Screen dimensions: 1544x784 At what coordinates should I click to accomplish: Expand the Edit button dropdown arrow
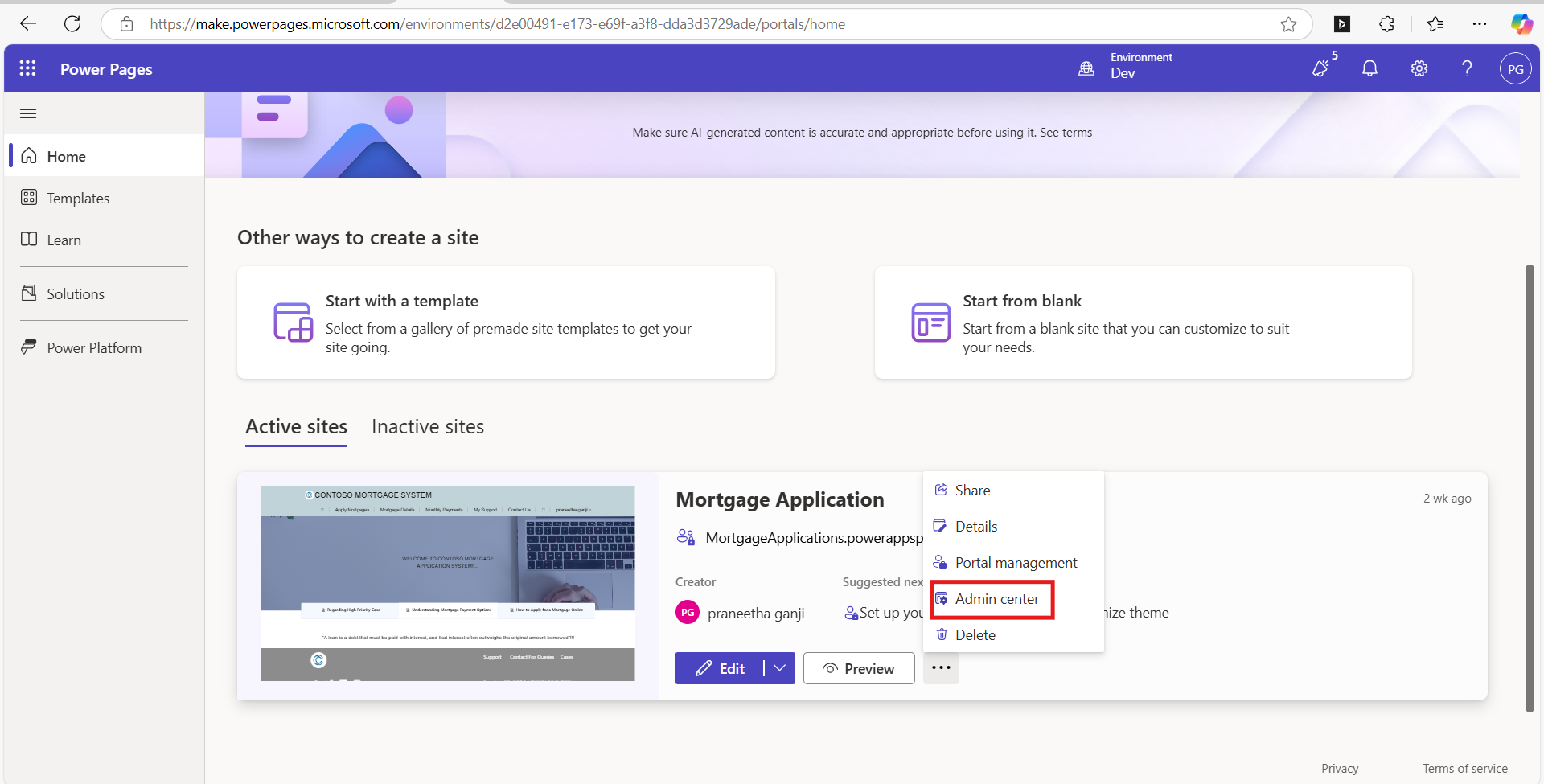(x=779, y=668)
